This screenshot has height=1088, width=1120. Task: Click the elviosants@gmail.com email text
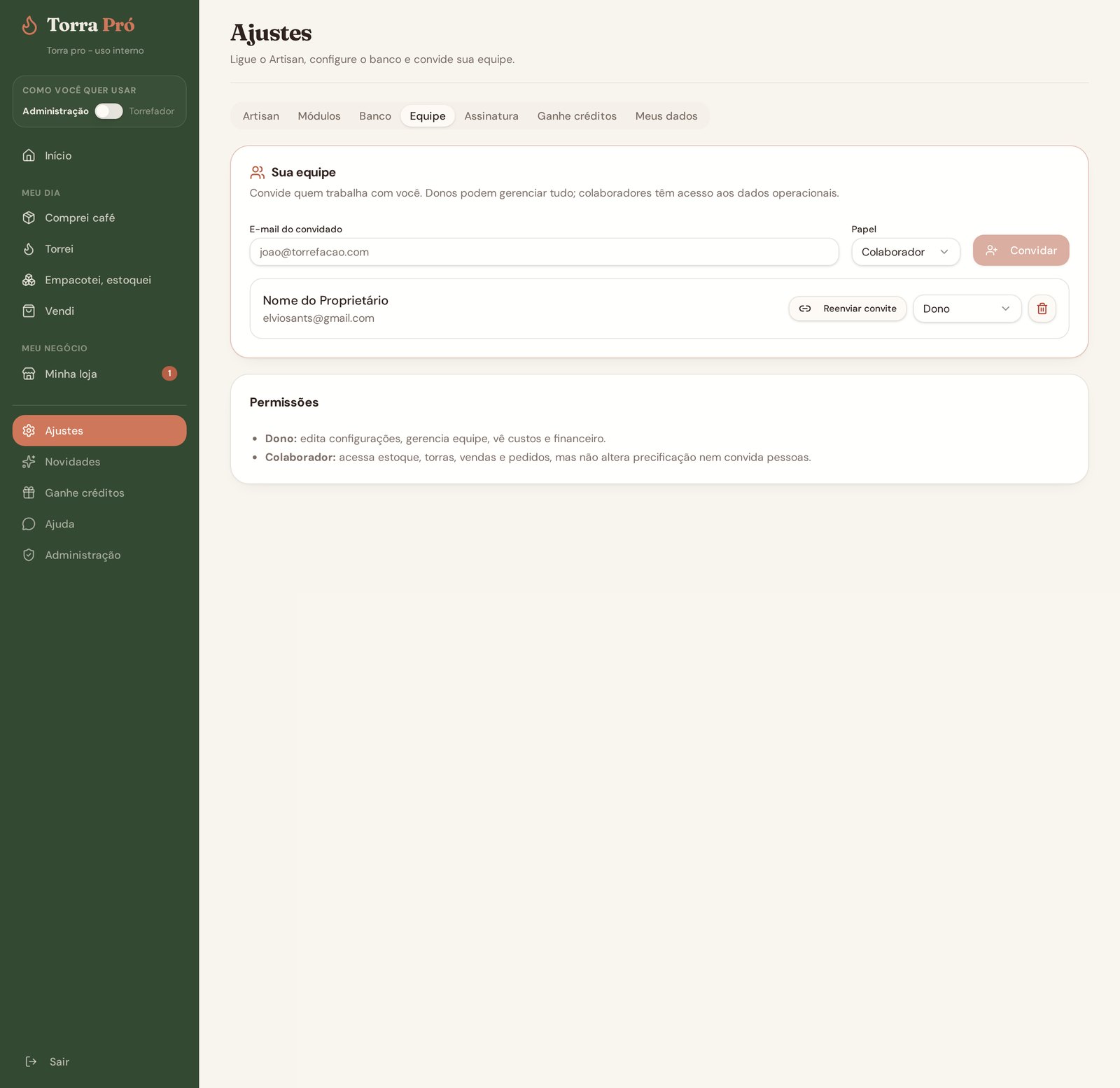(318, 318)
